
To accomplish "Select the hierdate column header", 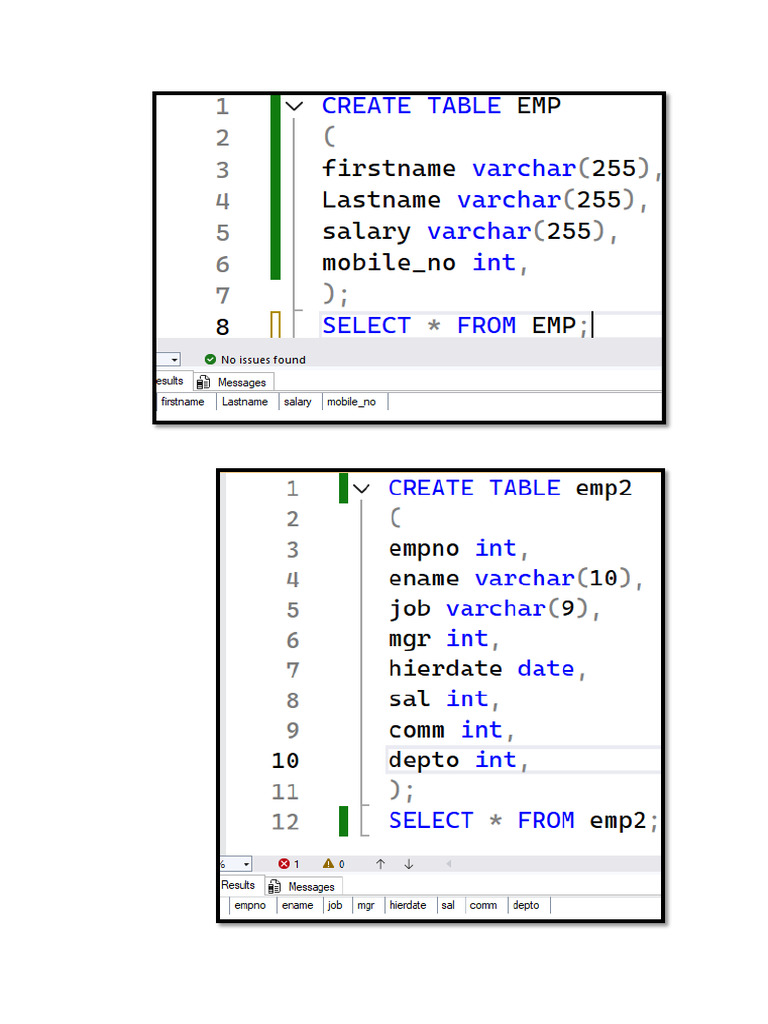I will 408,905.
